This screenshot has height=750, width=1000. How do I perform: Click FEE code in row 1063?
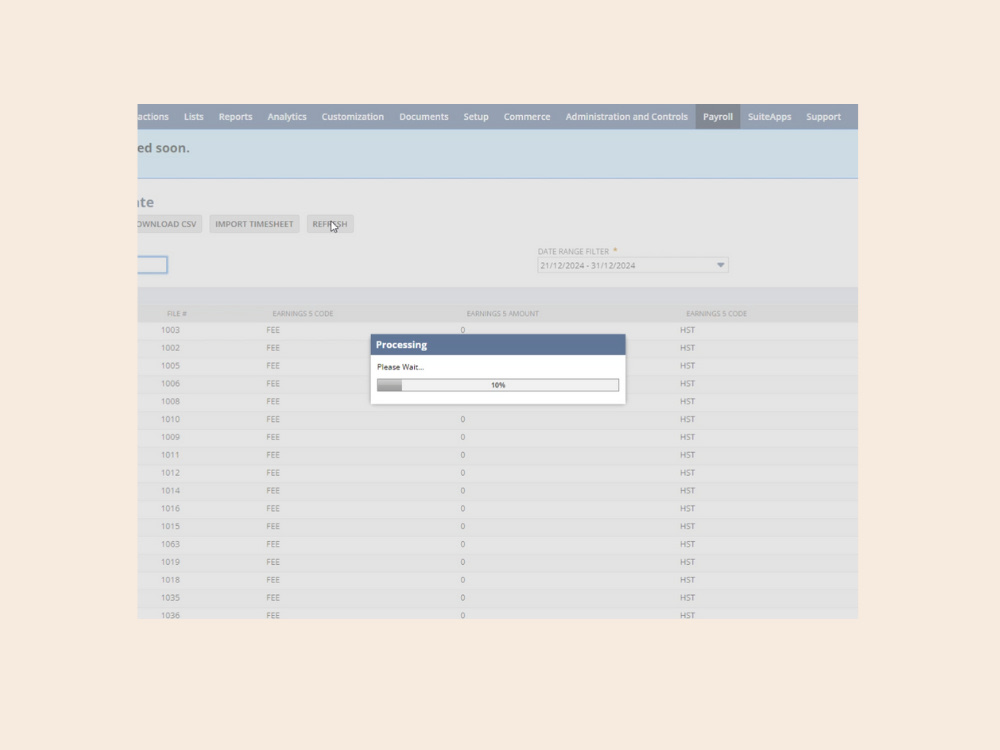(x=273, y=544)
